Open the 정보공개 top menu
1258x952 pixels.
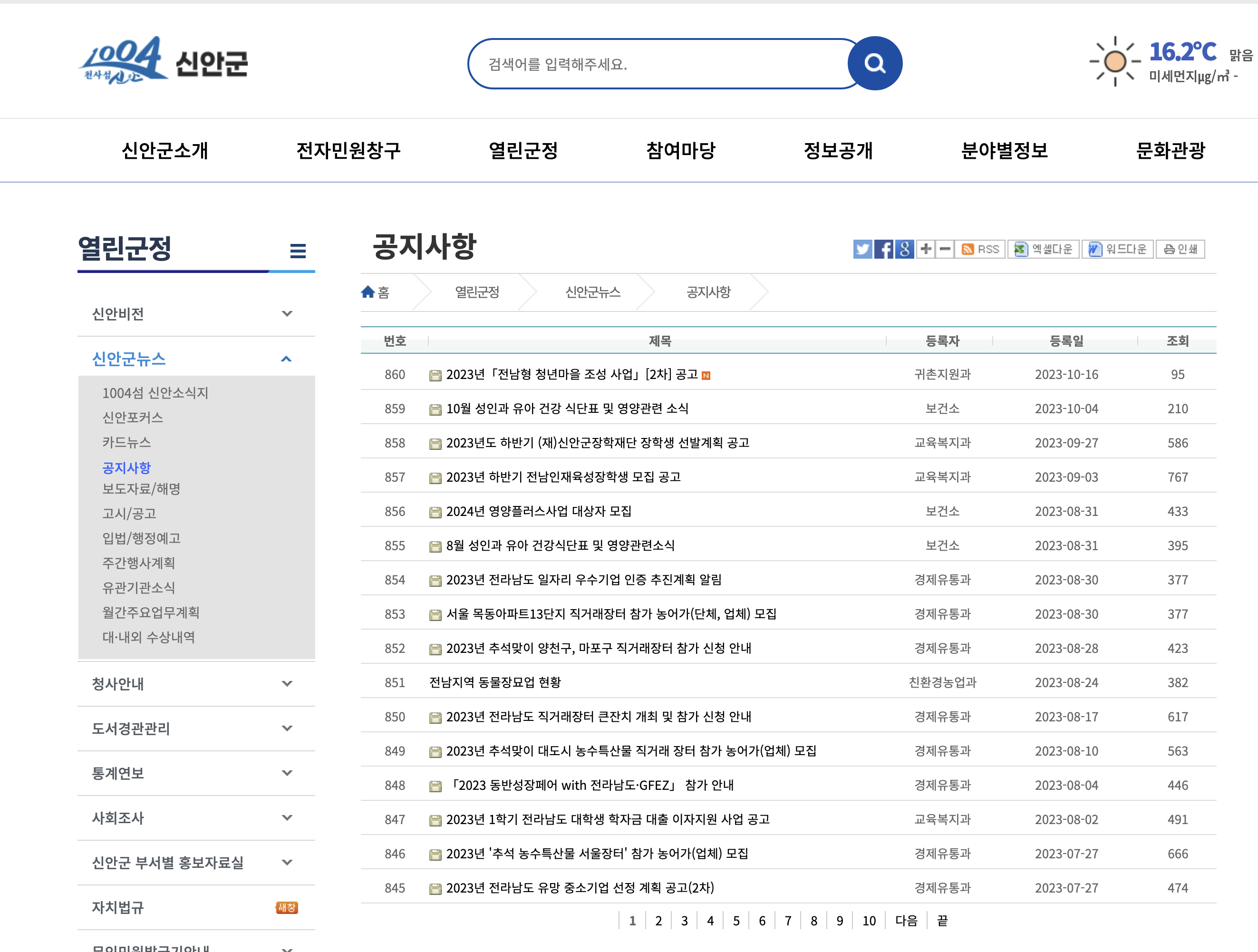coord(838,151)
